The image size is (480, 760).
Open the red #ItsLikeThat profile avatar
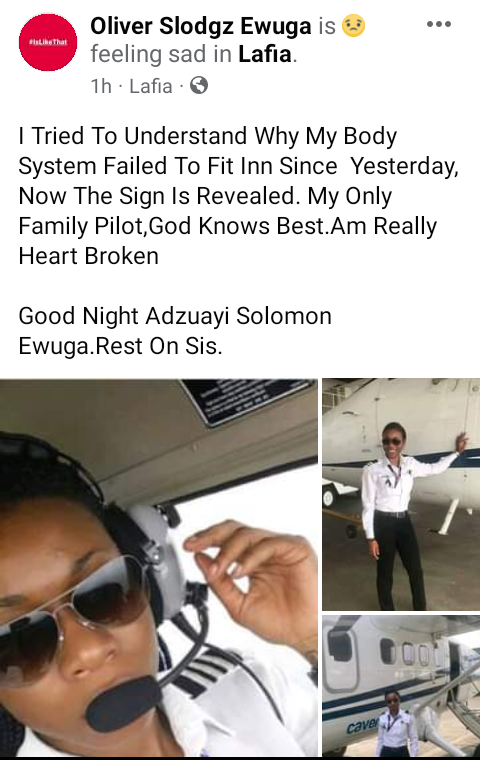click(48, 42)
